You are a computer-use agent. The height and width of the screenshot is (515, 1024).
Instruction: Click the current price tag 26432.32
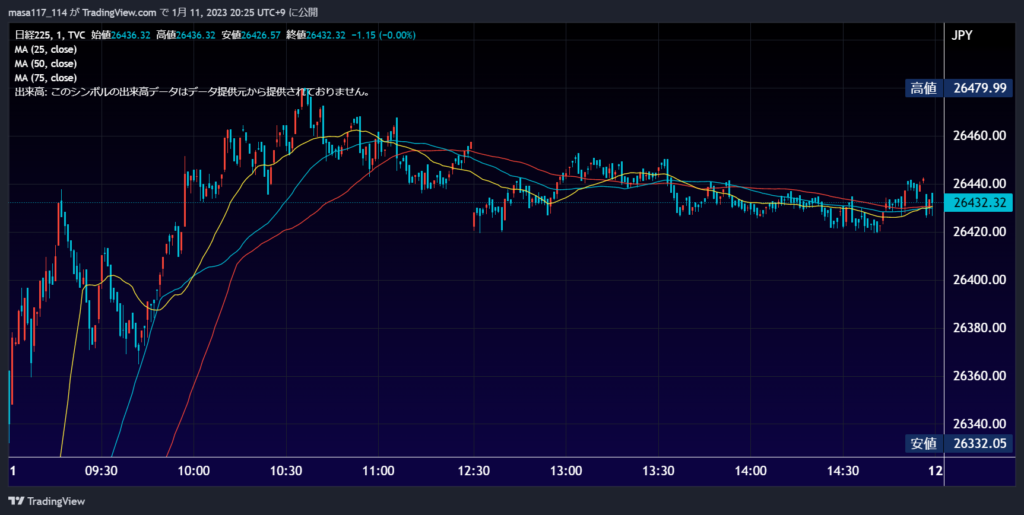point(980,203)
